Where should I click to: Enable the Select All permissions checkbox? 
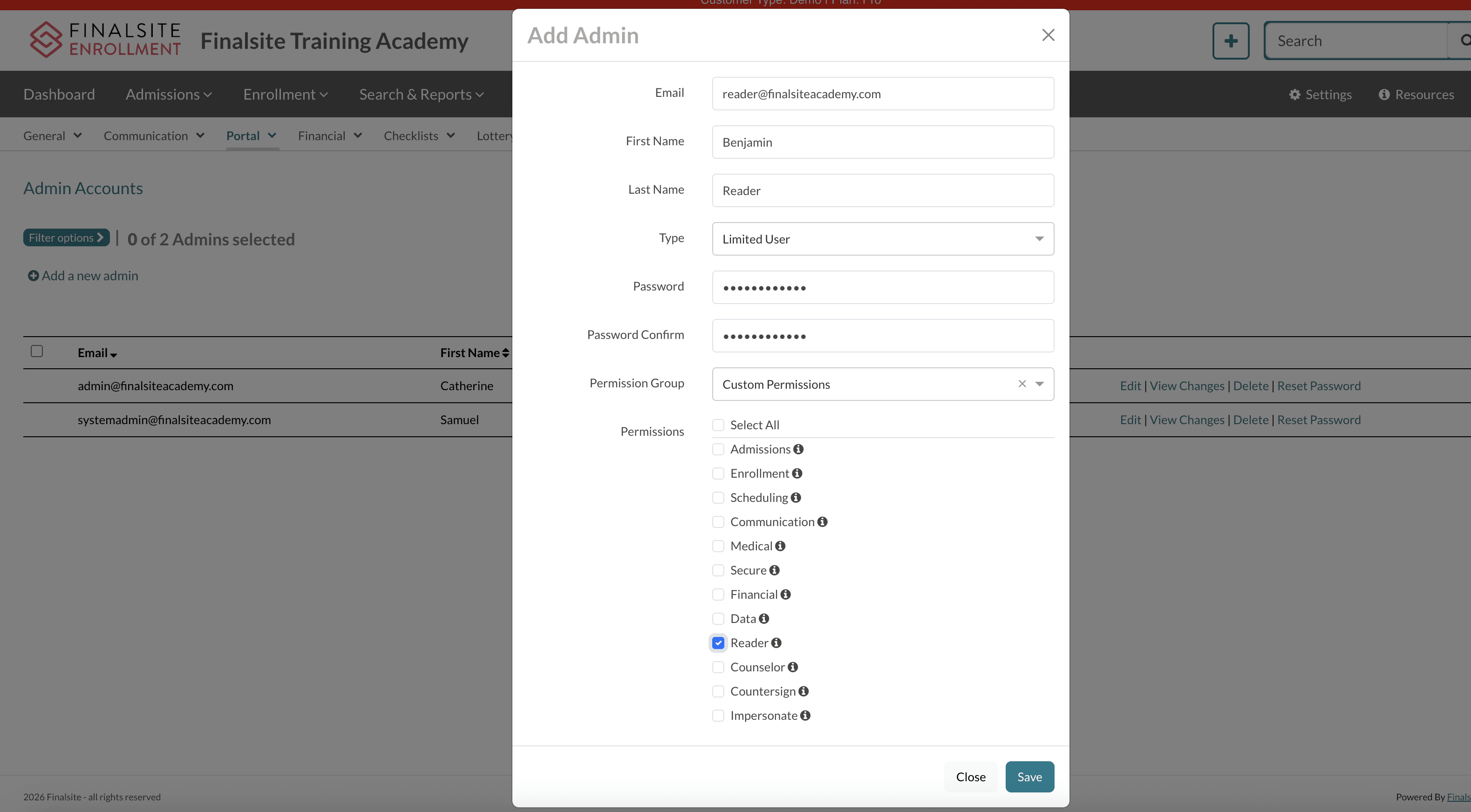point(718,425)
